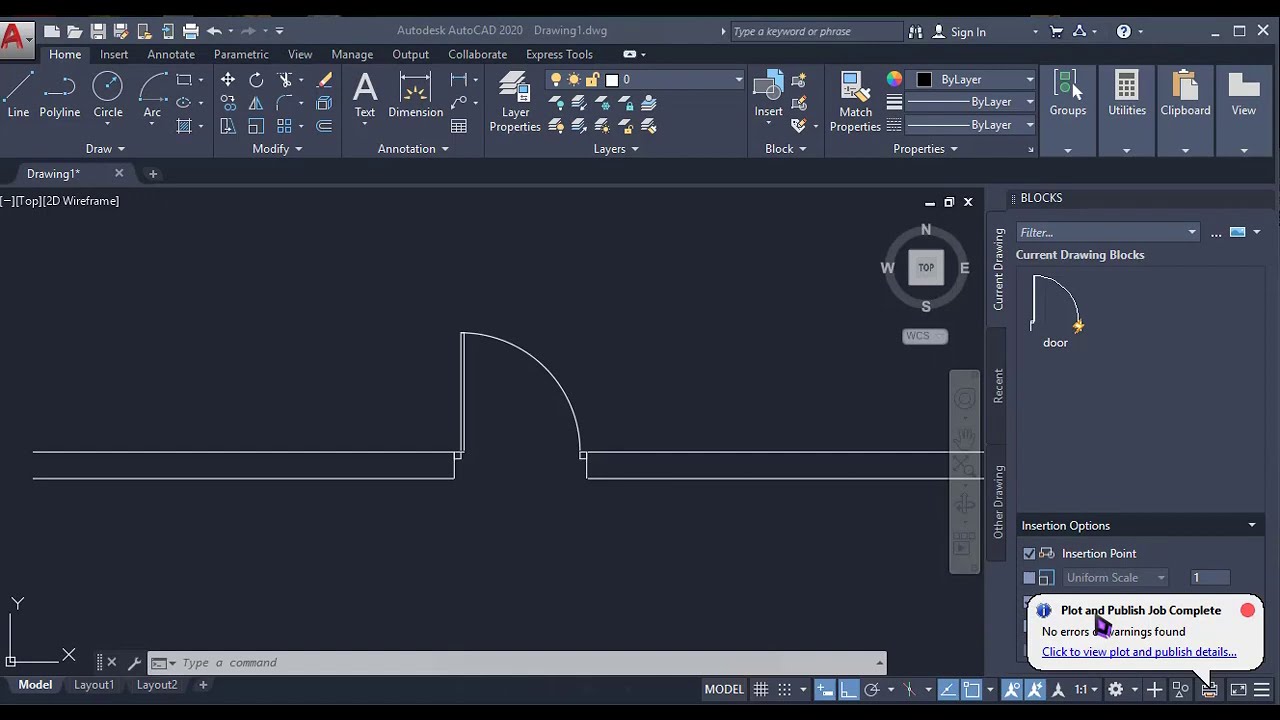1280x720 pixels.
Task: Toggle polar tracking in status bar
Action: (871, 689)
